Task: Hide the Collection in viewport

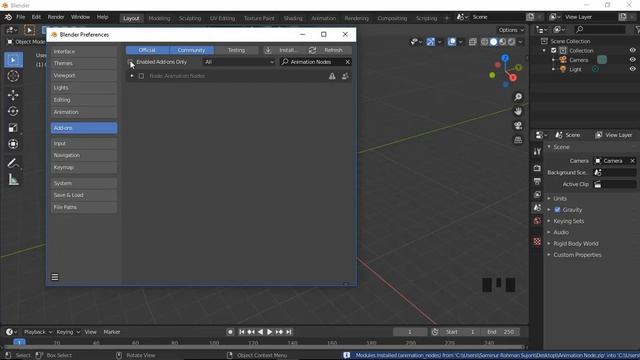Action: [x=632, y=51]
